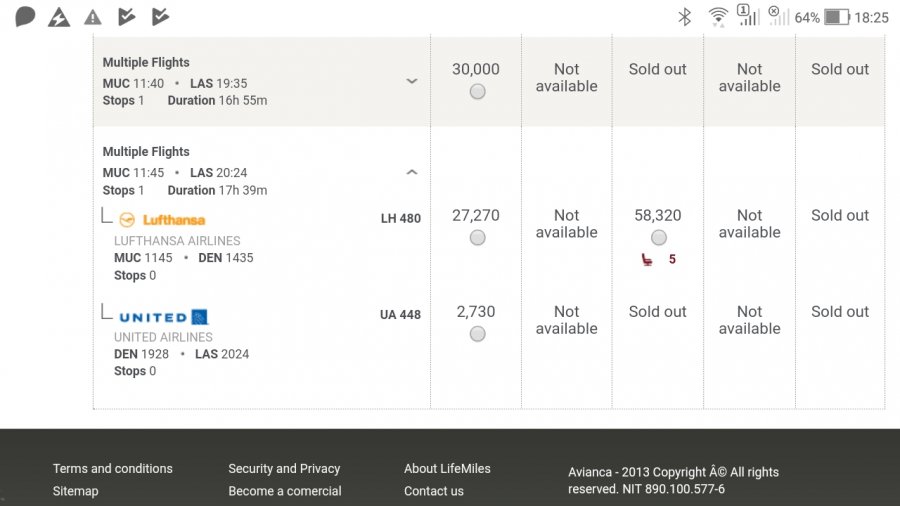Tap the battery indicator icon

(837, 17)
